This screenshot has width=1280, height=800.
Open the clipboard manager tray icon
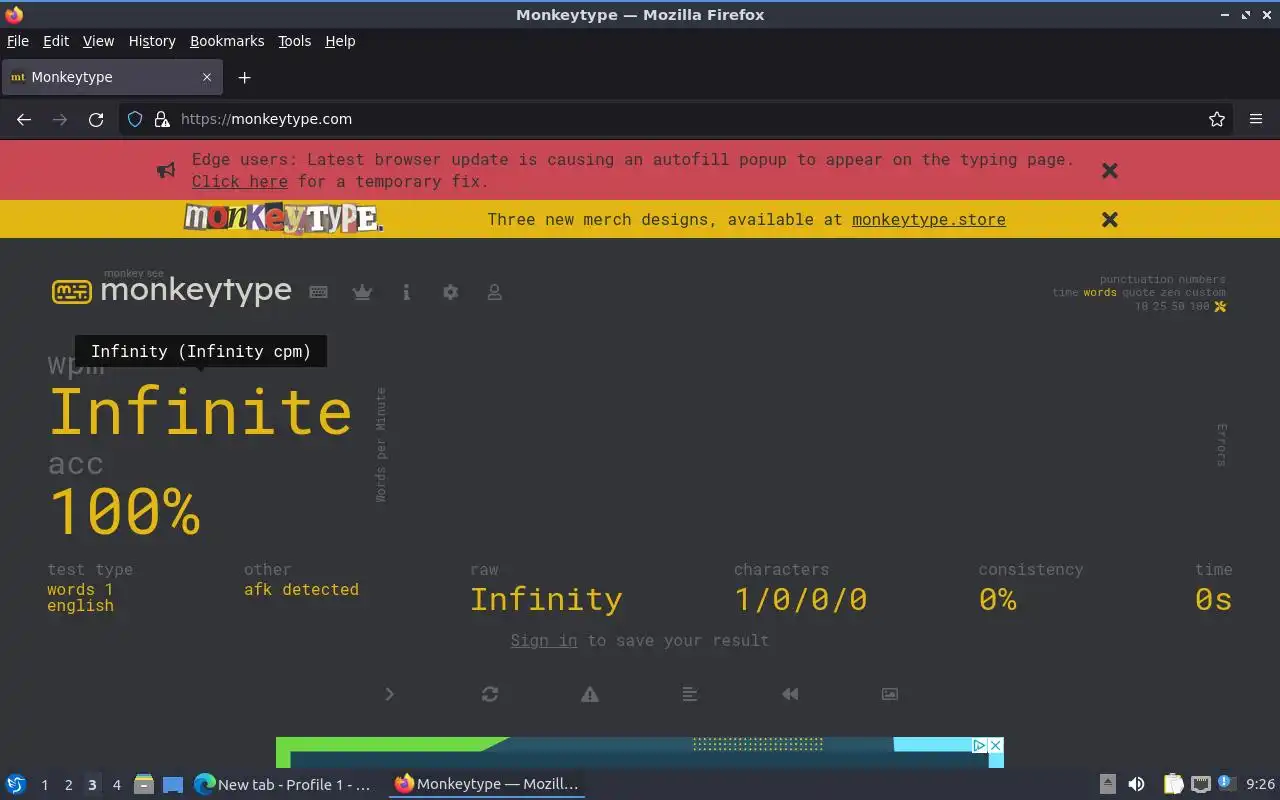pos(1173,785)
